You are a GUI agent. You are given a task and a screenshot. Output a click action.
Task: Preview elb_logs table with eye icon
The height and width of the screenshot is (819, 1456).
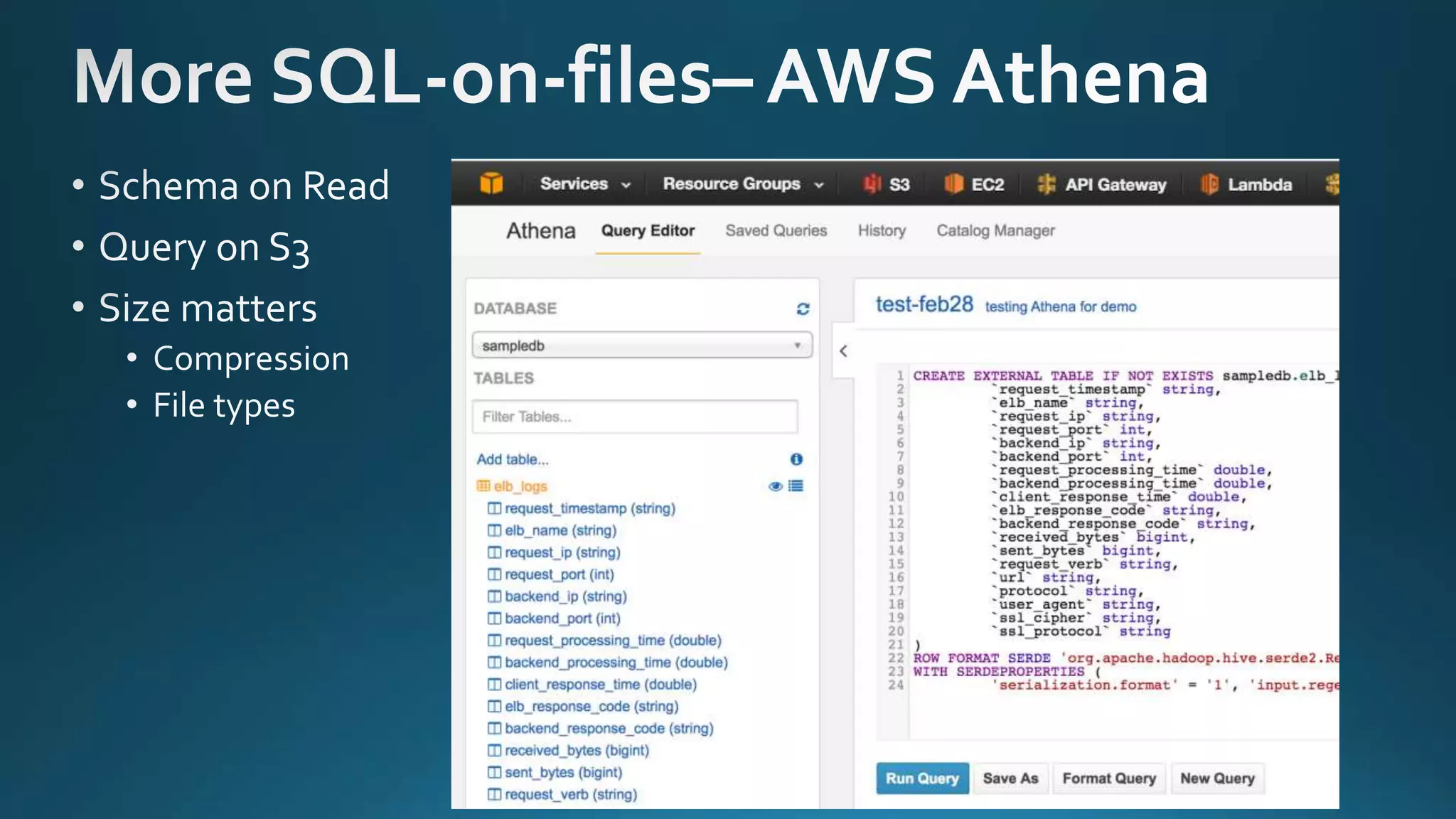click(775, 486)
